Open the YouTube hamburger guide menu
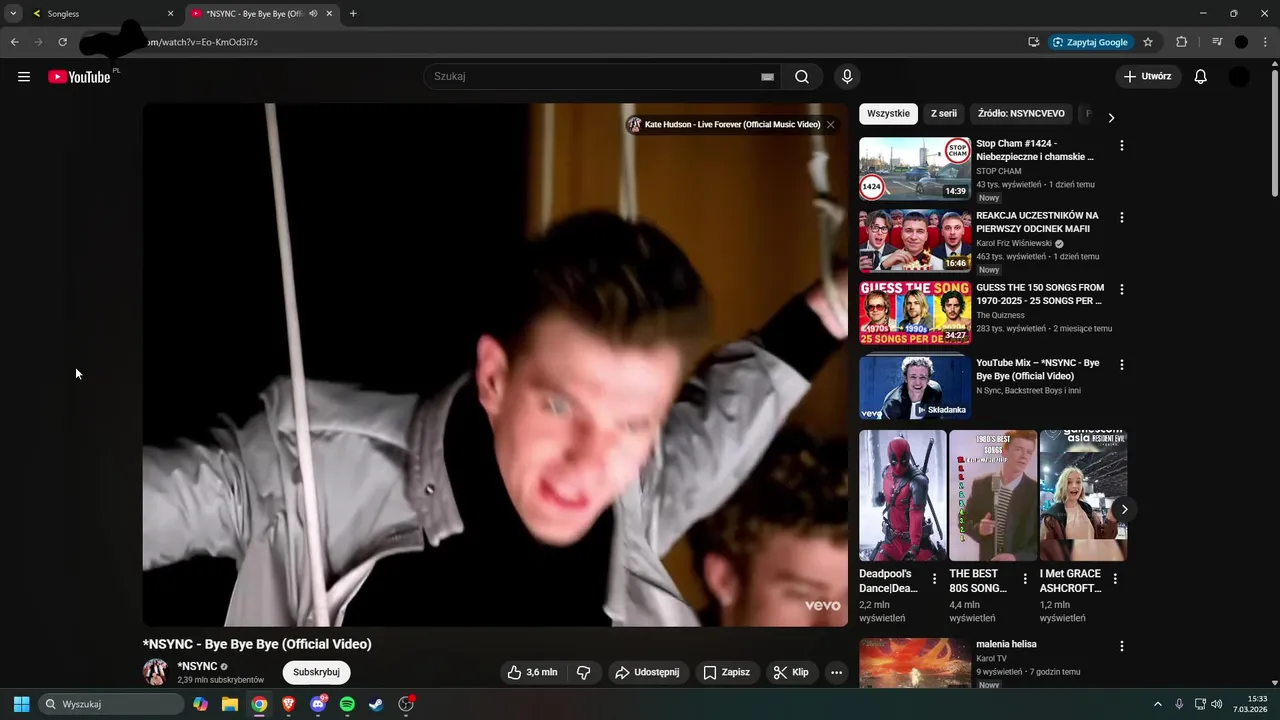The image size is (1280, 720). [x=24, y=77]
